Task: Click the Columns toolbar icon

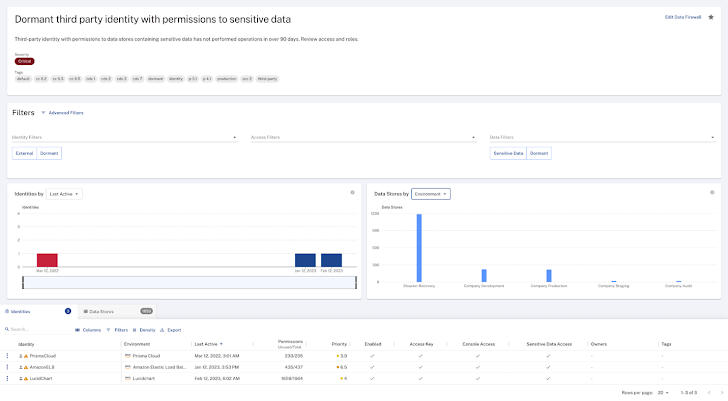Action: click(x=88, y=329)
